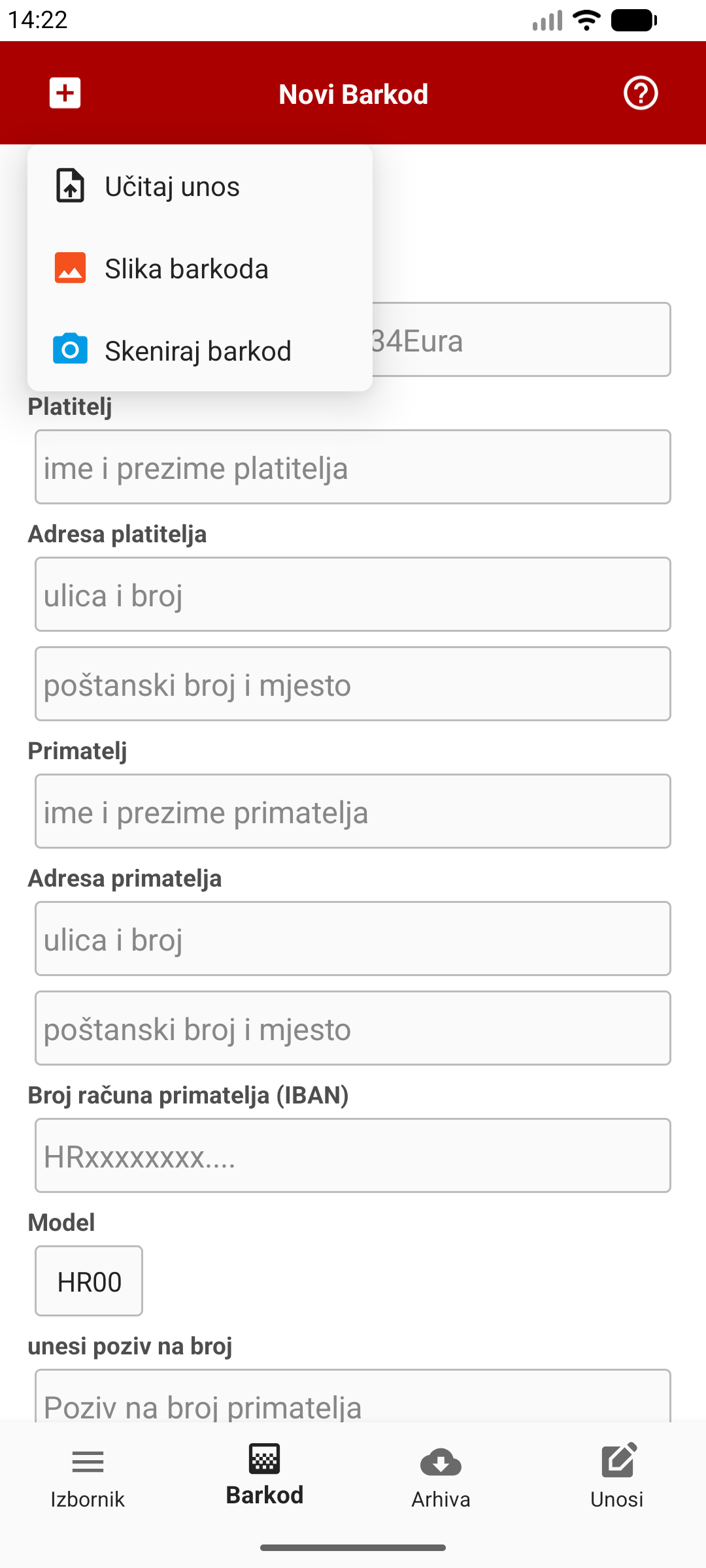The image size is (706, 1568).
Task: Tap the blue camera scan icon
Action: pos(70,350)
